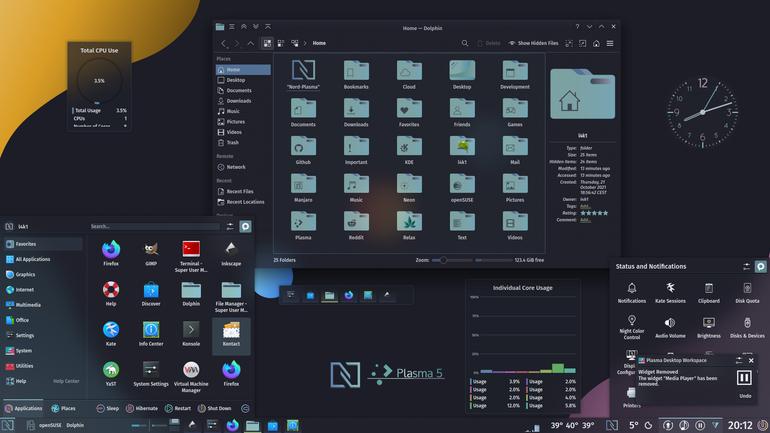The image size is (770, 433).
Task: Open the Night Color Control tray item
Action: [632, 327]
